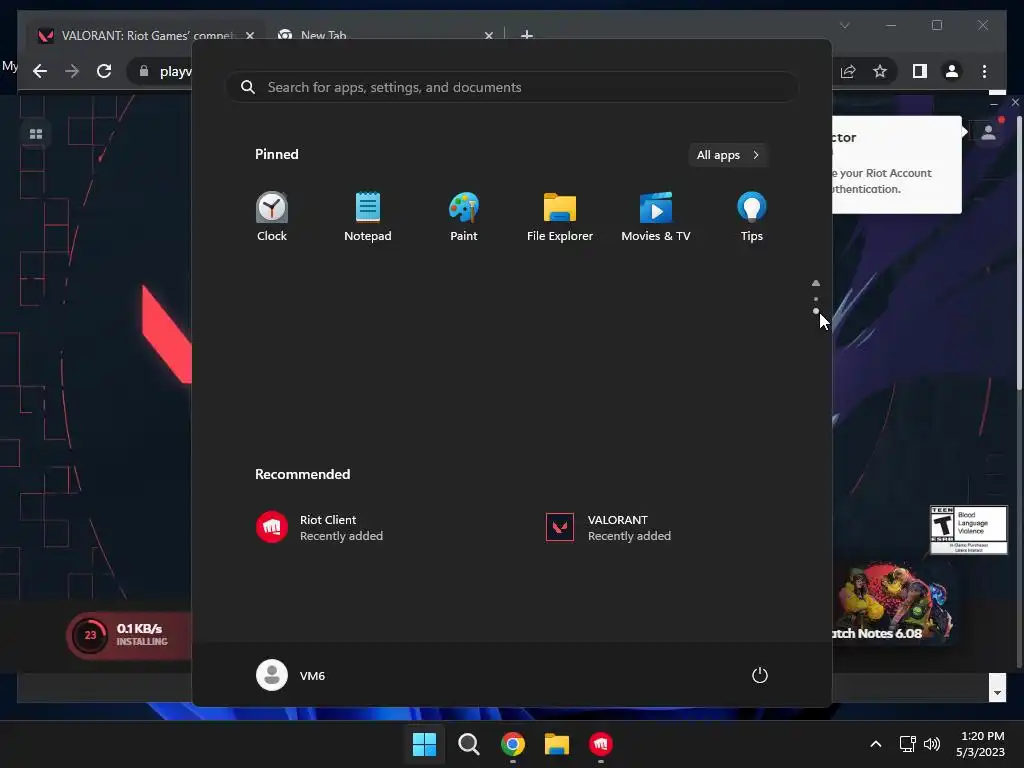Screen dimensions: 1024x768
Task: Click the Riot Client vertical scrollbar
Action: coord(1019,255)
